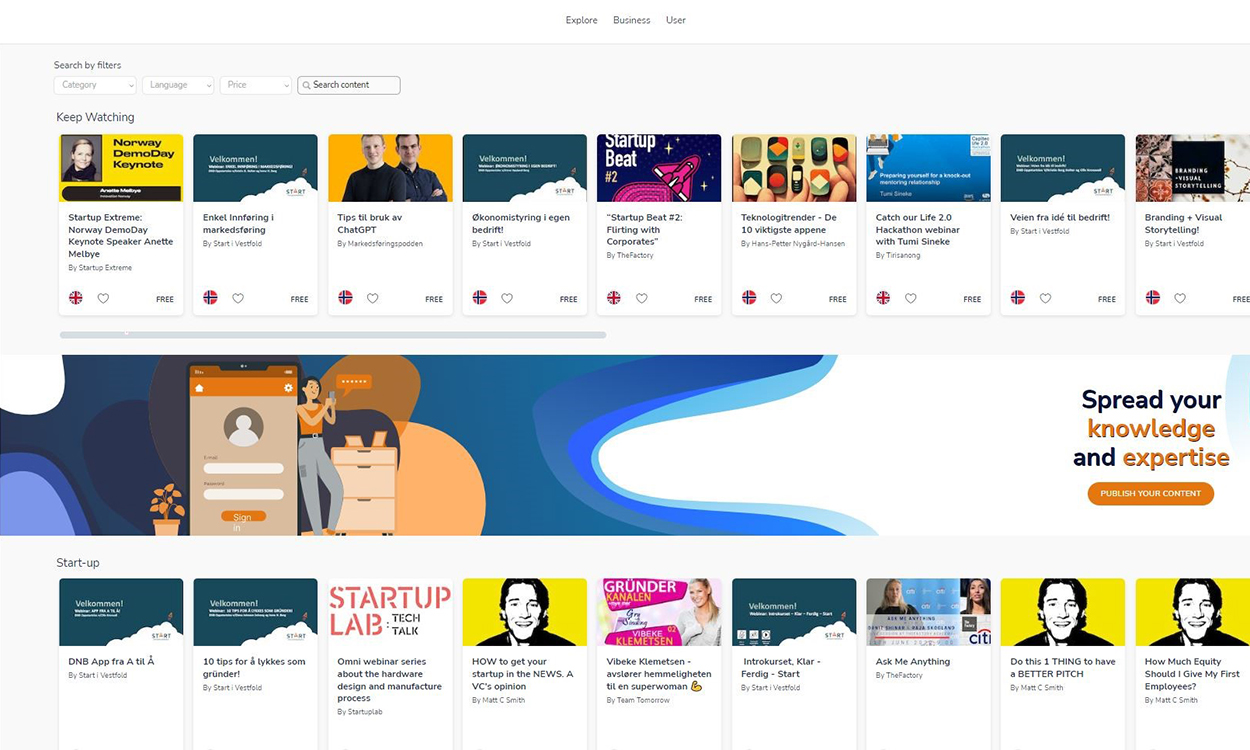Screen dimensions: 1250x750
Task: Click the UK flag on Startup Beat #2 card
Action: 614,298
